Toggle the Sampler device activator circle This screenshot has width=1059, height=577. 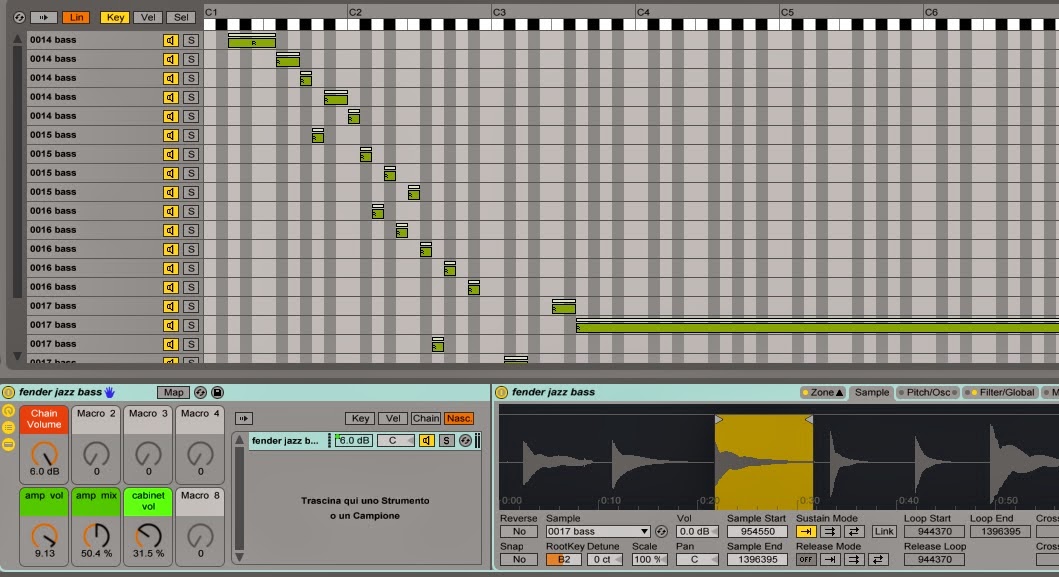coord(501,392)
